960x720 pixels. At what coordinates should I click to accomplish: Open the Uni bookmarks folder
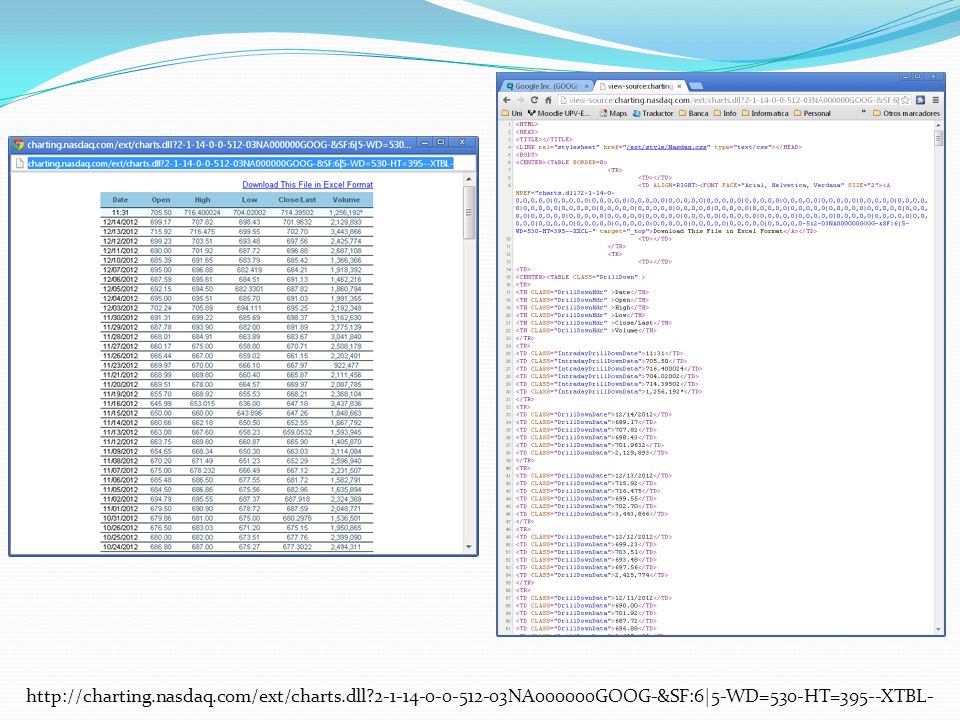pyautogui.click(x=512, y=113)
